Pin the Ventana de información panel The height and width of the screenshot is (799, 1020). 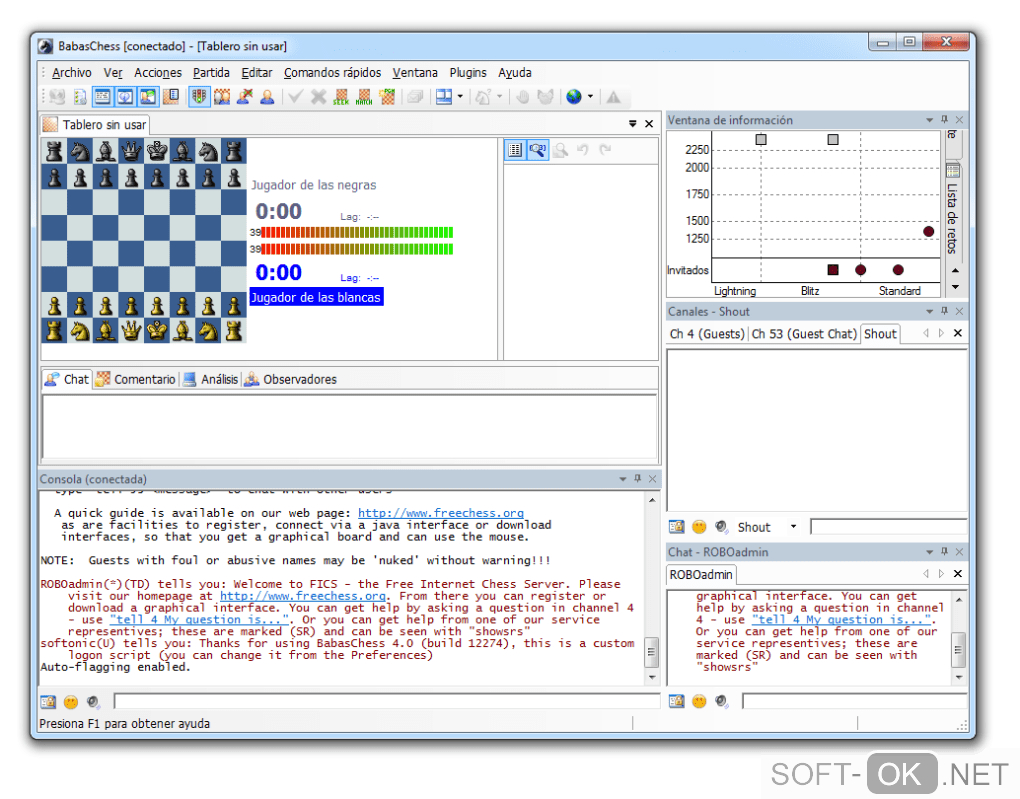click(943, 120)
